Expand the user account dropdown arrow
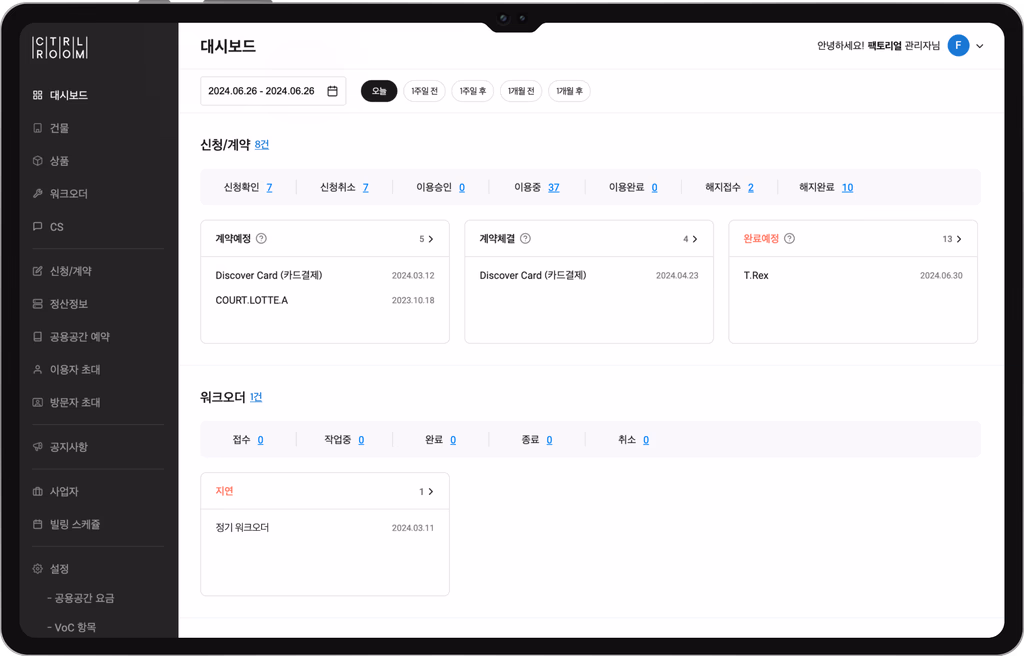Screen dimensions: 1024x656 point(980,46)
